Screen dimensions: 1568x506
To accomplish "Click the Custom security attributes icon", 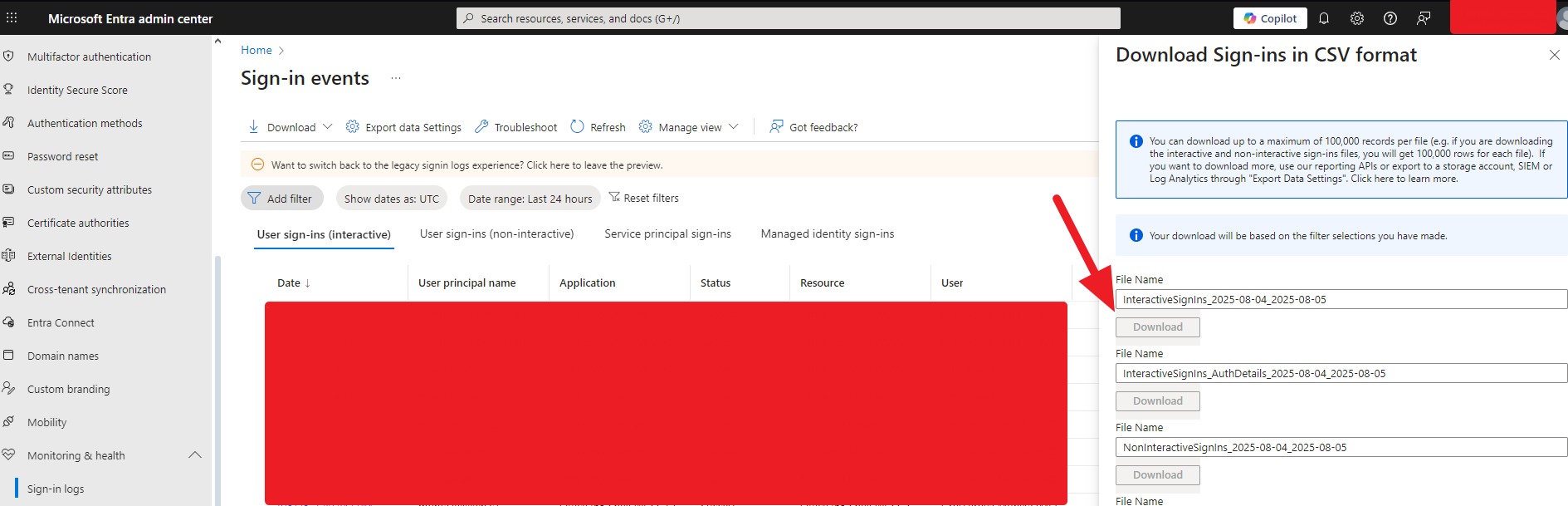I will [x=9, y=189].
